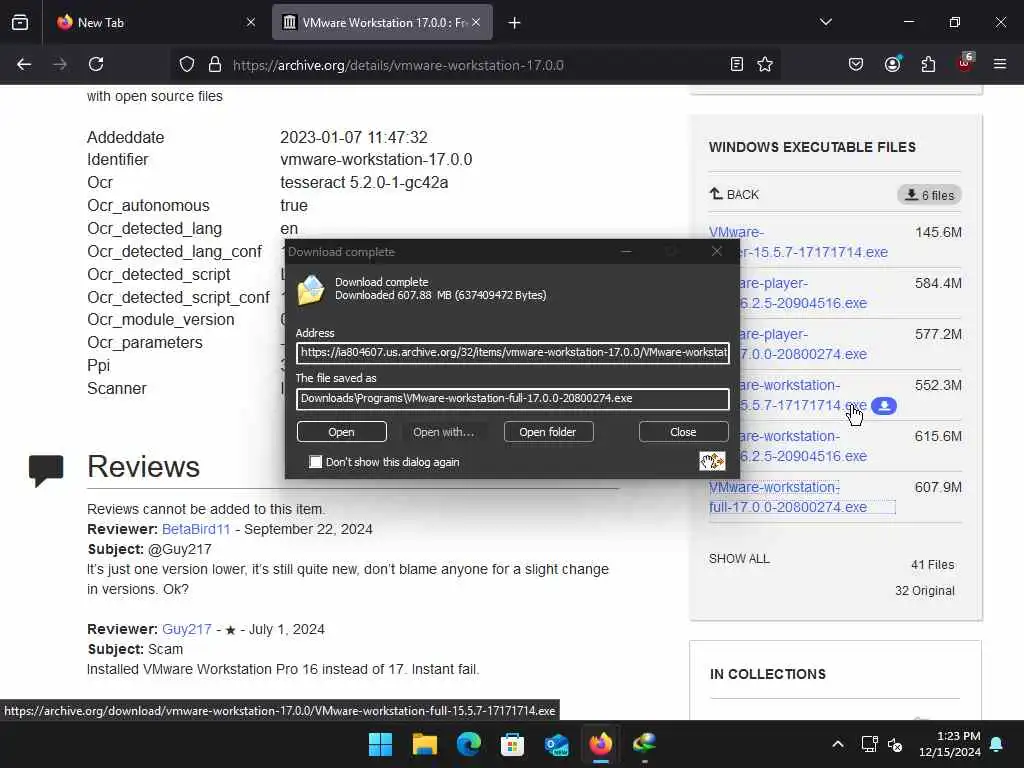Go back to the previous page

pos(24,64)
